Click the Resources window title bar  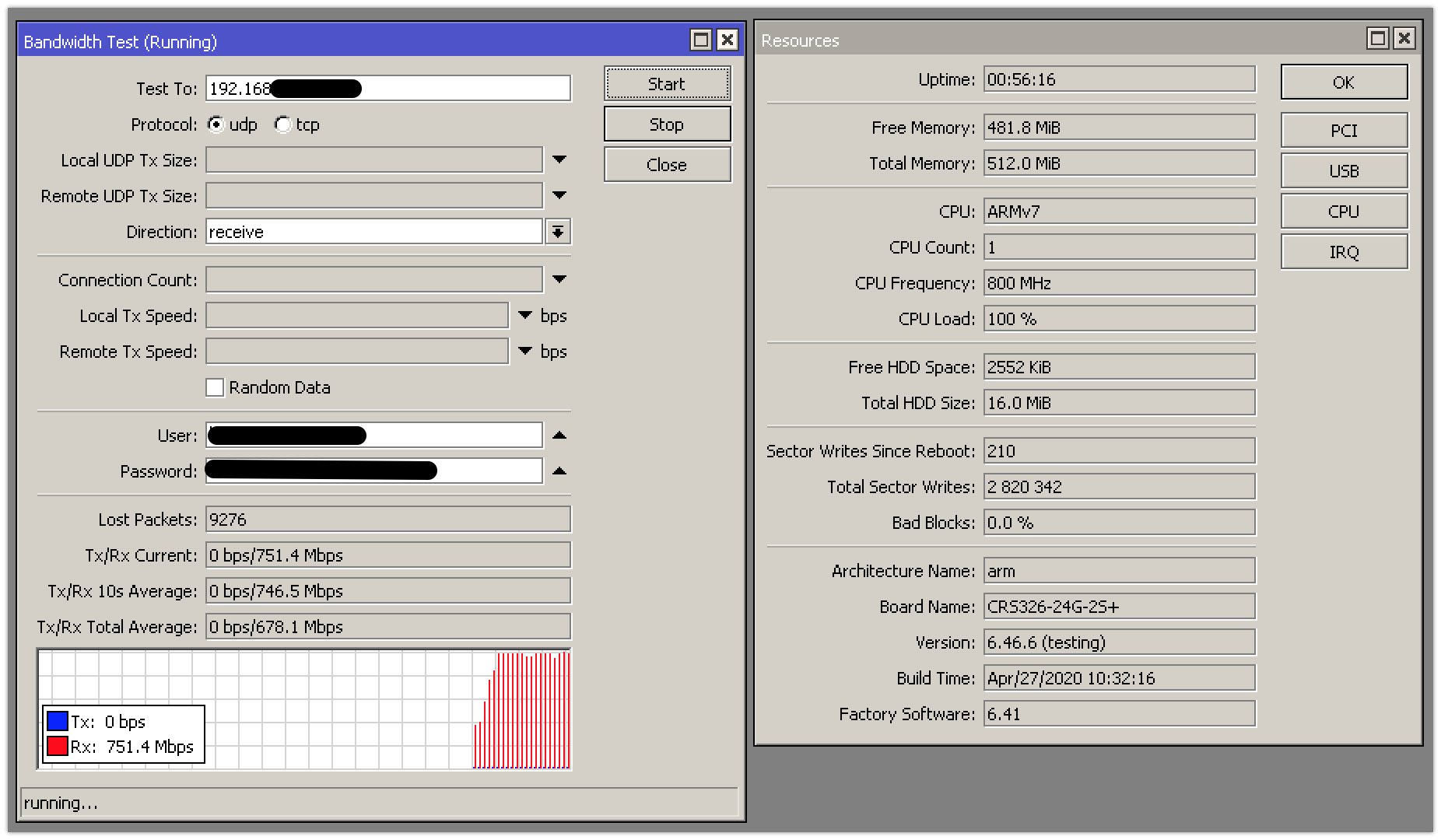[1088, 39]
